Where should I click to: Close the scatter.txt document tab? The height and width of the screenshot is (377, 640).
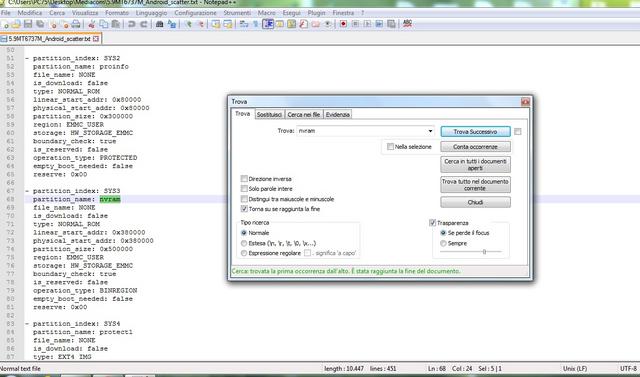point(96,39)
